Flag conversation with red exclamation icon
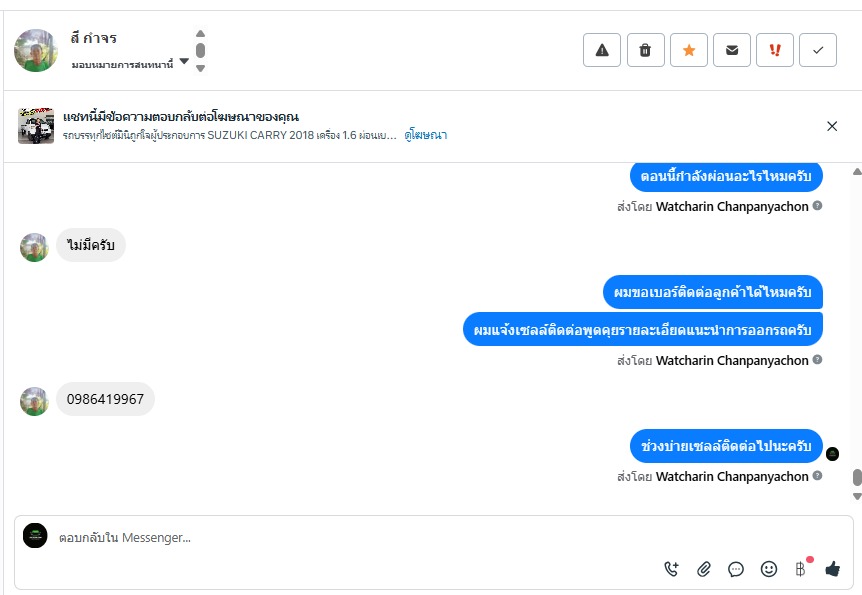 (x=775, y=50)
